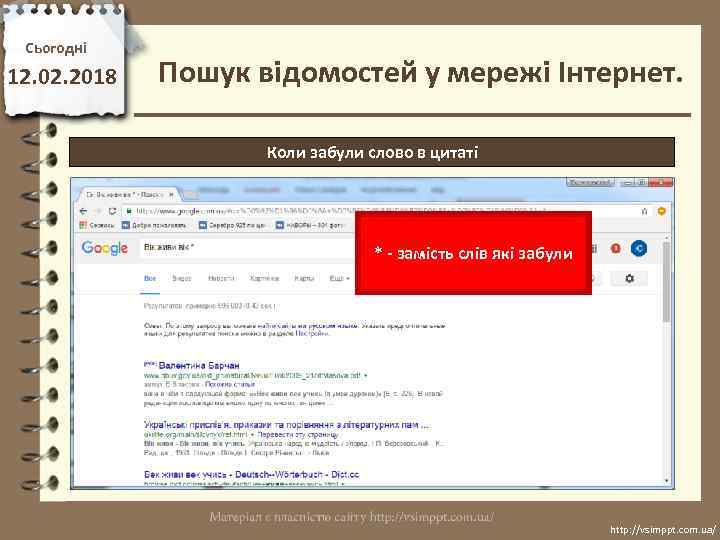The width and height of the screenshot is (720, 540).
Task: Click 'Перевести эту страницу' link
Action: tap(298, 434)
